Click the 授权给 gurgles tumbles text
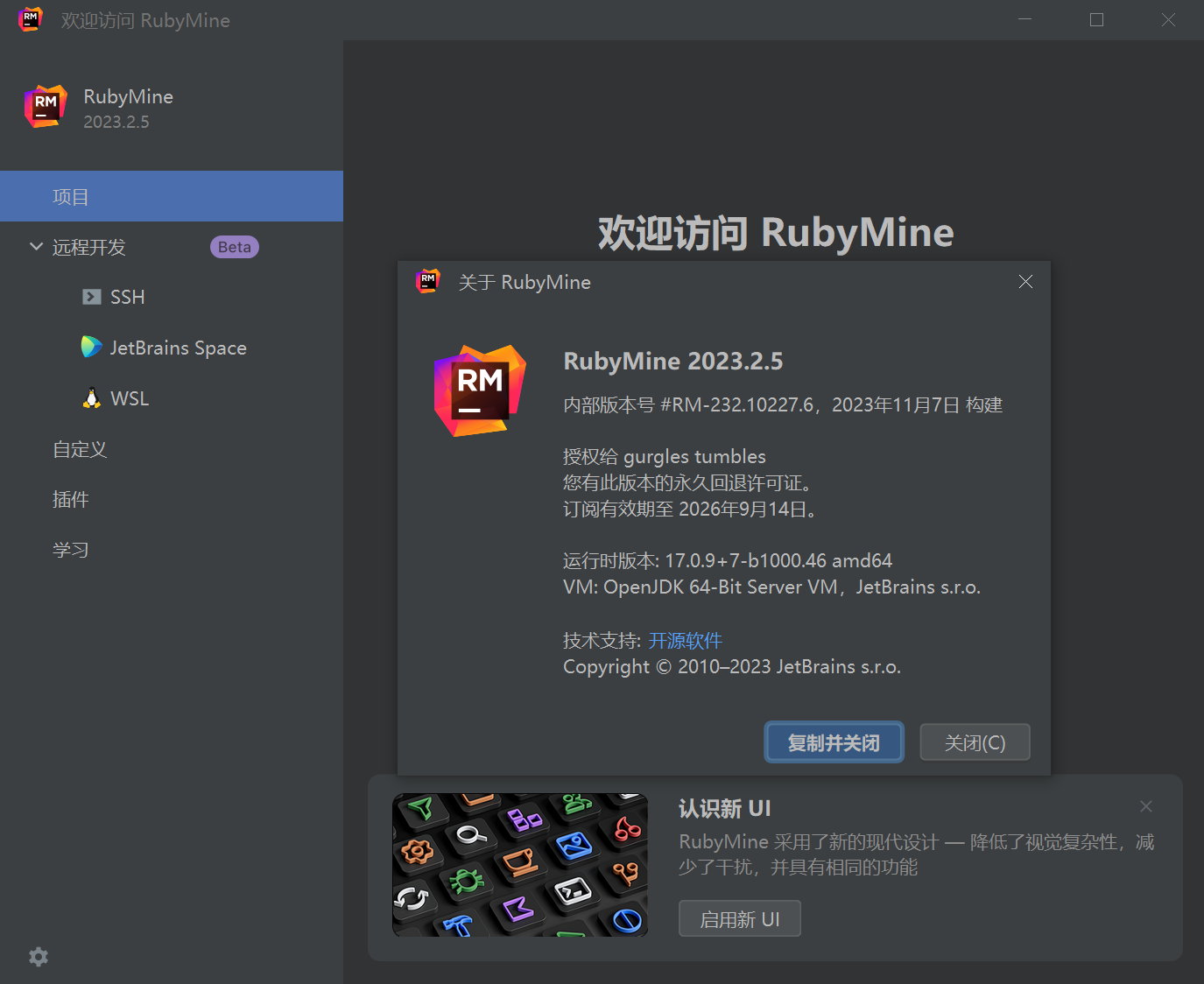This screenshot has height=984, width=1204. pos(664,456)
